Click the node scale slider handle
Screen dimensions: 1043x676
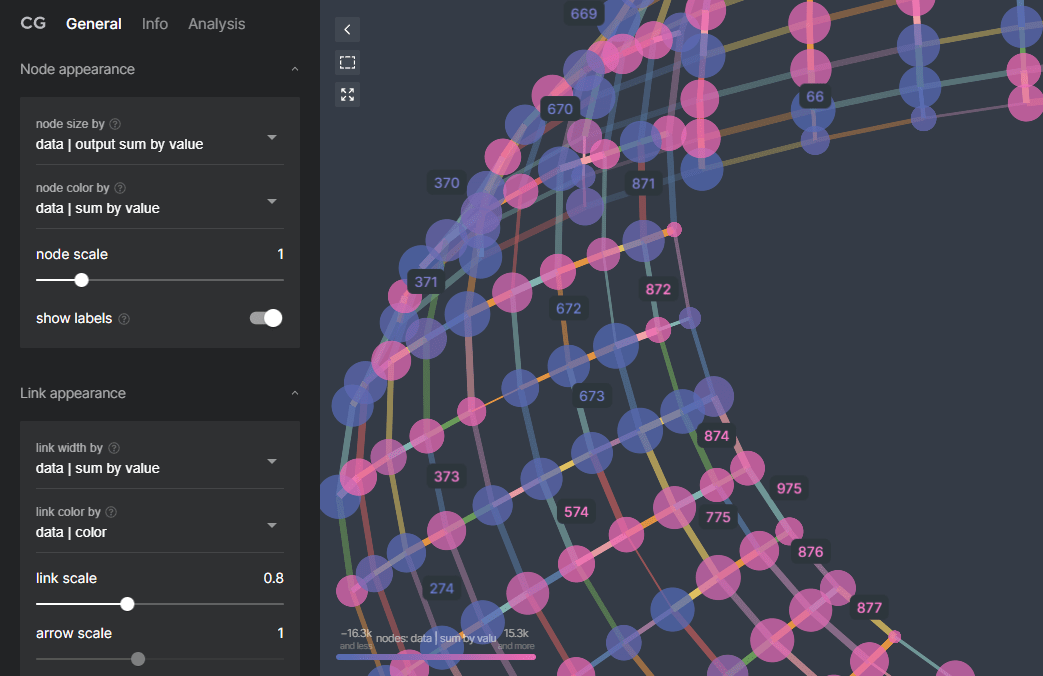[82, 280]
